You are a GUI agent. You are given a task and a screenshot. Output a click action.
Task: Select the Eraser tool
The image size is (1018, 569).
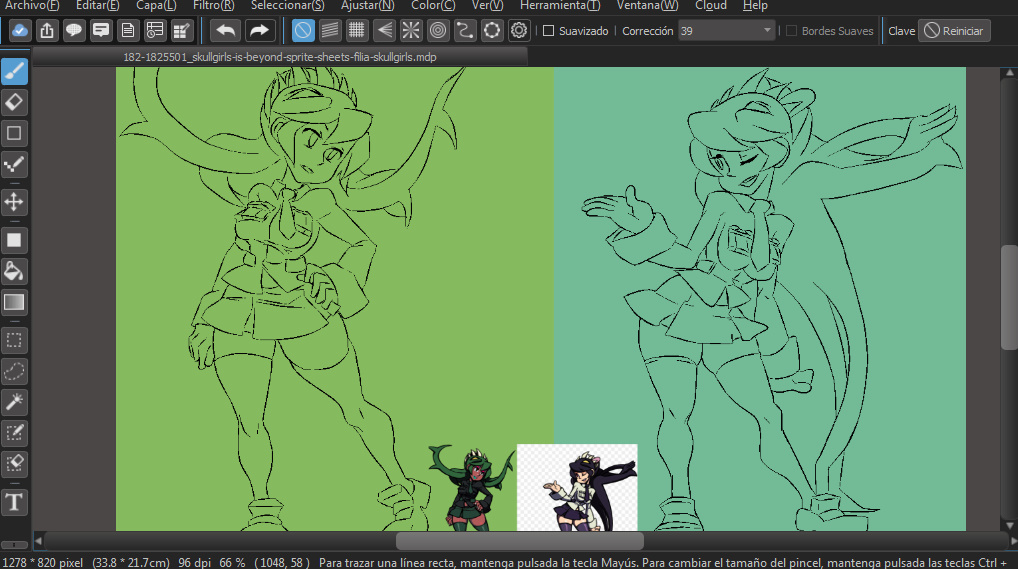point(14,103)
